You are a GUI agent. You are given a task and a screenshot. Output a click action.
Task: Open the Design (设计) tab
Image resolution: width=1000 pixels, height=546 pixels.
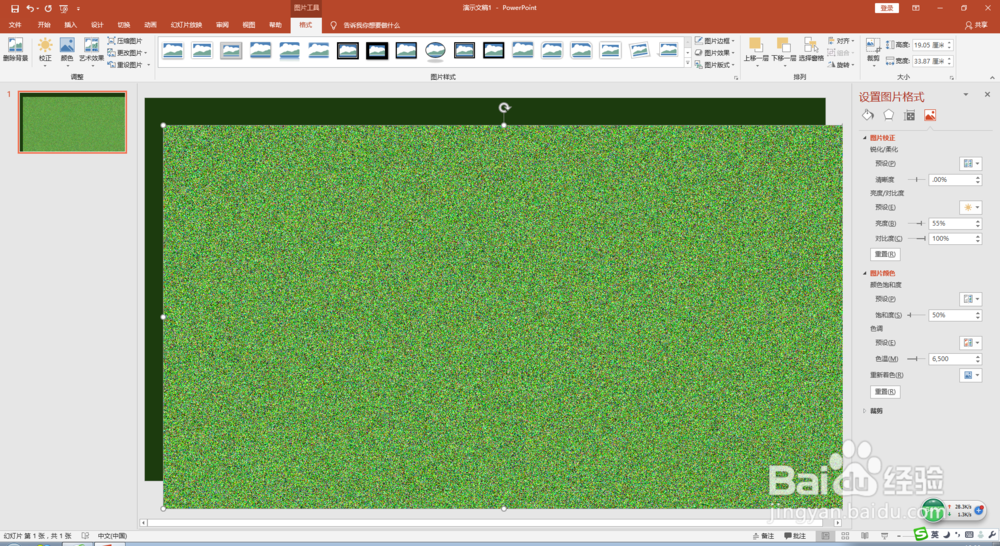(97, 25)
